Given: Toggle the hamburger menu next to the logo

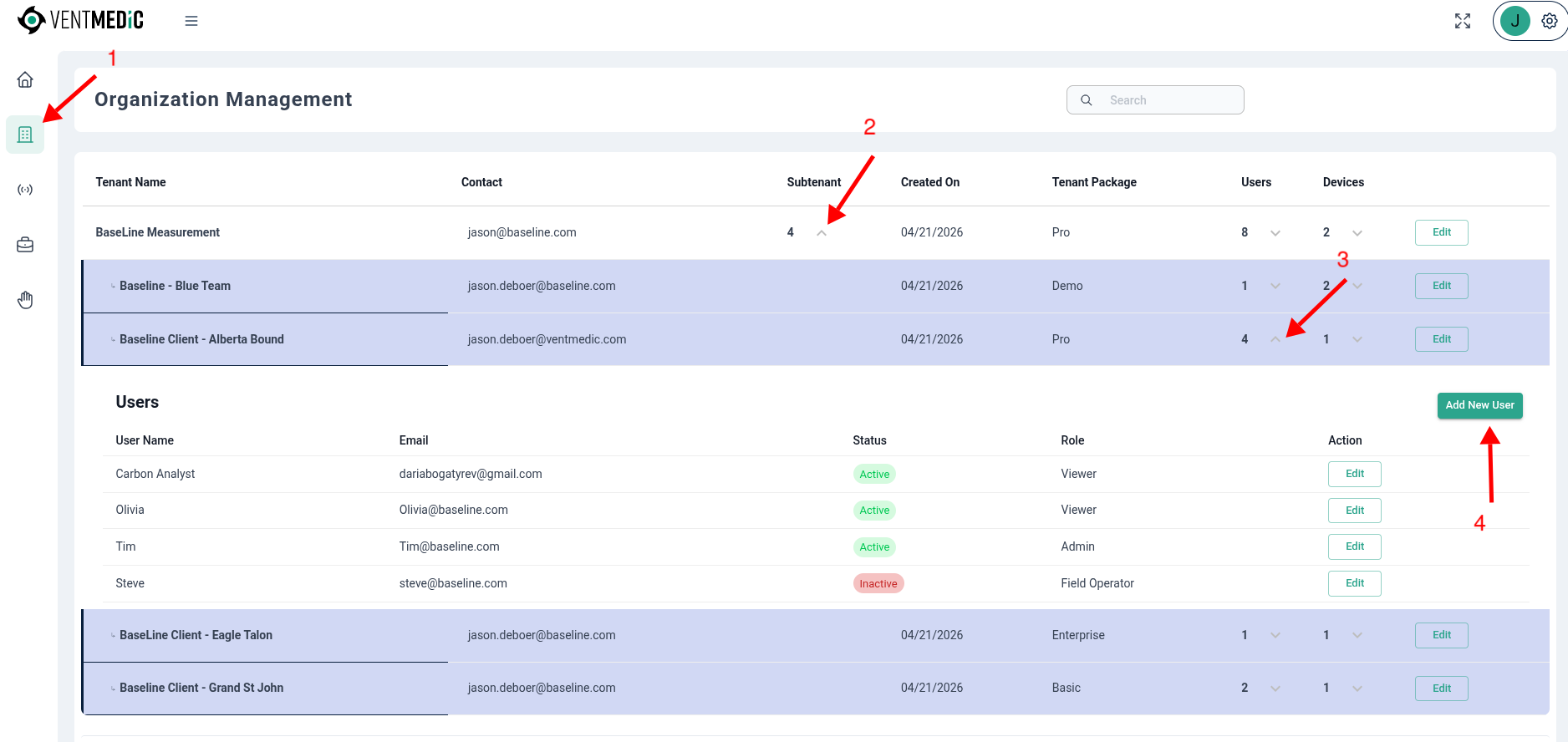Looking at the screenshot, I should 191,21.
